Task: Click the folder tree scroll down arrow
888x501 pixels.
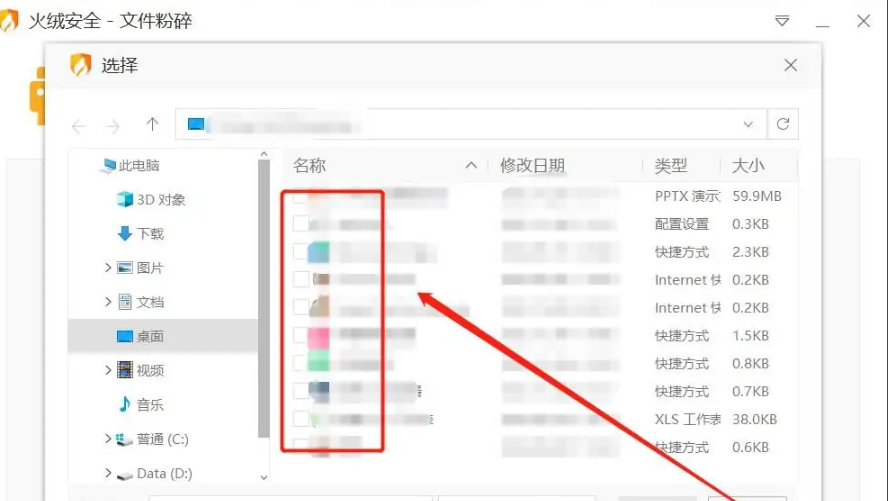Action: click(x=264, y=477)
